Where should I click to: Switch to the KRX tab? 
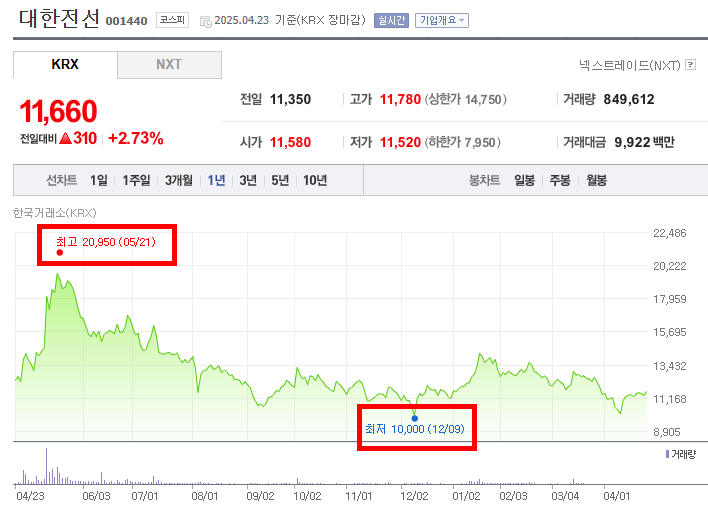pyautogui.click(x=65, y=65)
